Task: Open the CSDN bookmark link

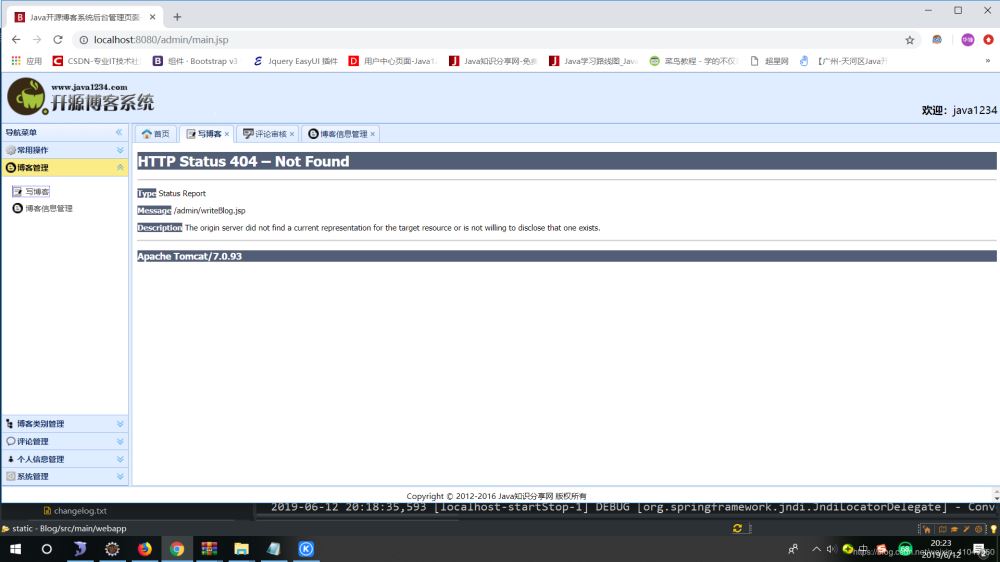Action: pos(96,61)
